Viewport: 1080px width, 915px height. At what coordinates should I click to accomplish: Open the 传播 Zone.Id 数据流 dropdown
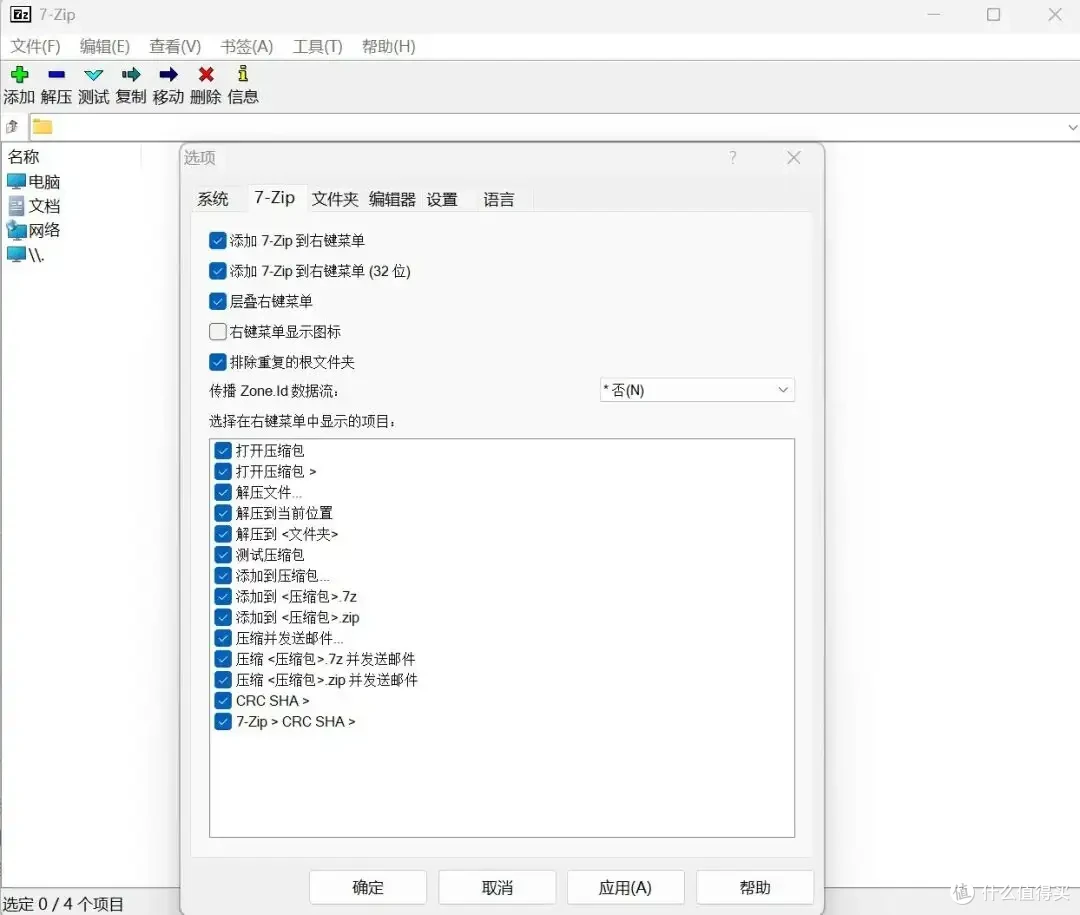point(697,390)
